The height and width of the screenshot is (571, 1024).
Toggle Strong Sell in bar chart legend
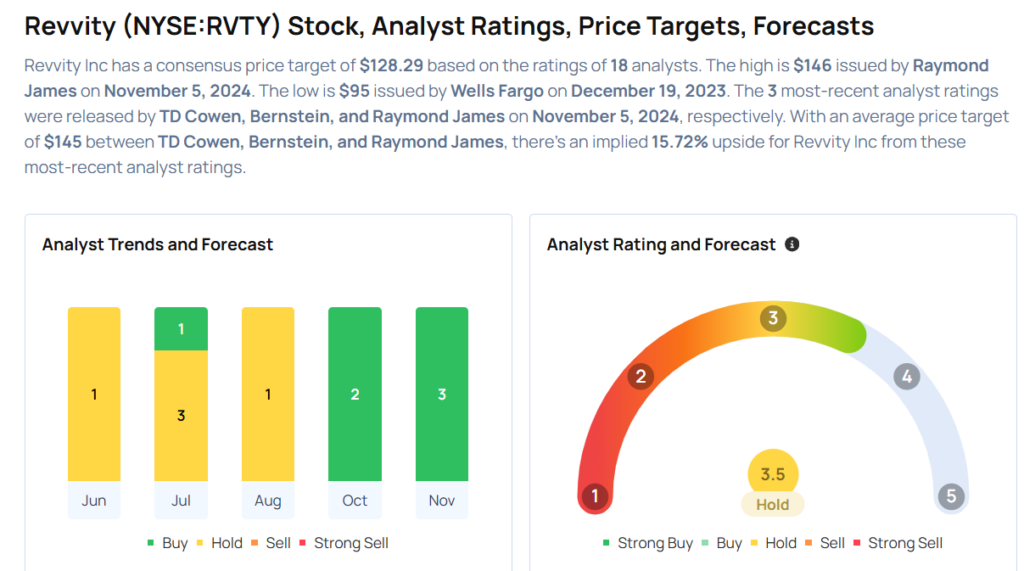click(x=343, y=543)
